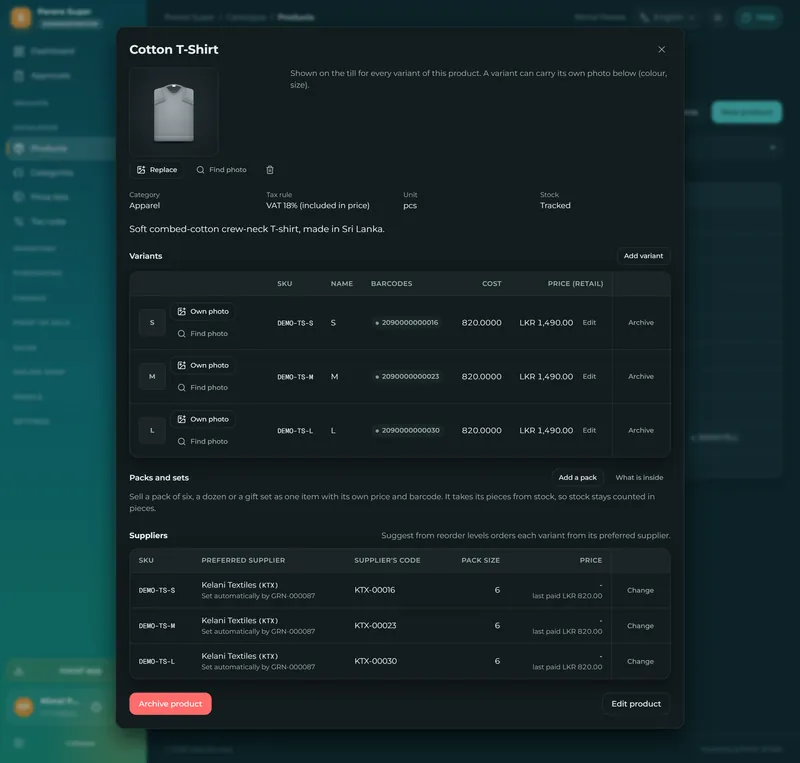
Task: Edit retail price of variant S
Action: click(589, 323)
